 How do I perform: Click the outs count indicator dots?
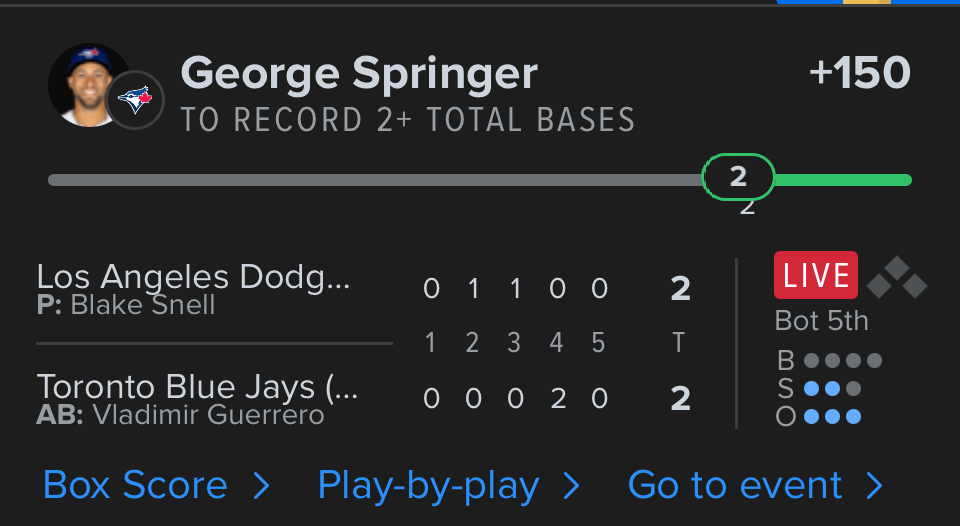pos(832,416)
